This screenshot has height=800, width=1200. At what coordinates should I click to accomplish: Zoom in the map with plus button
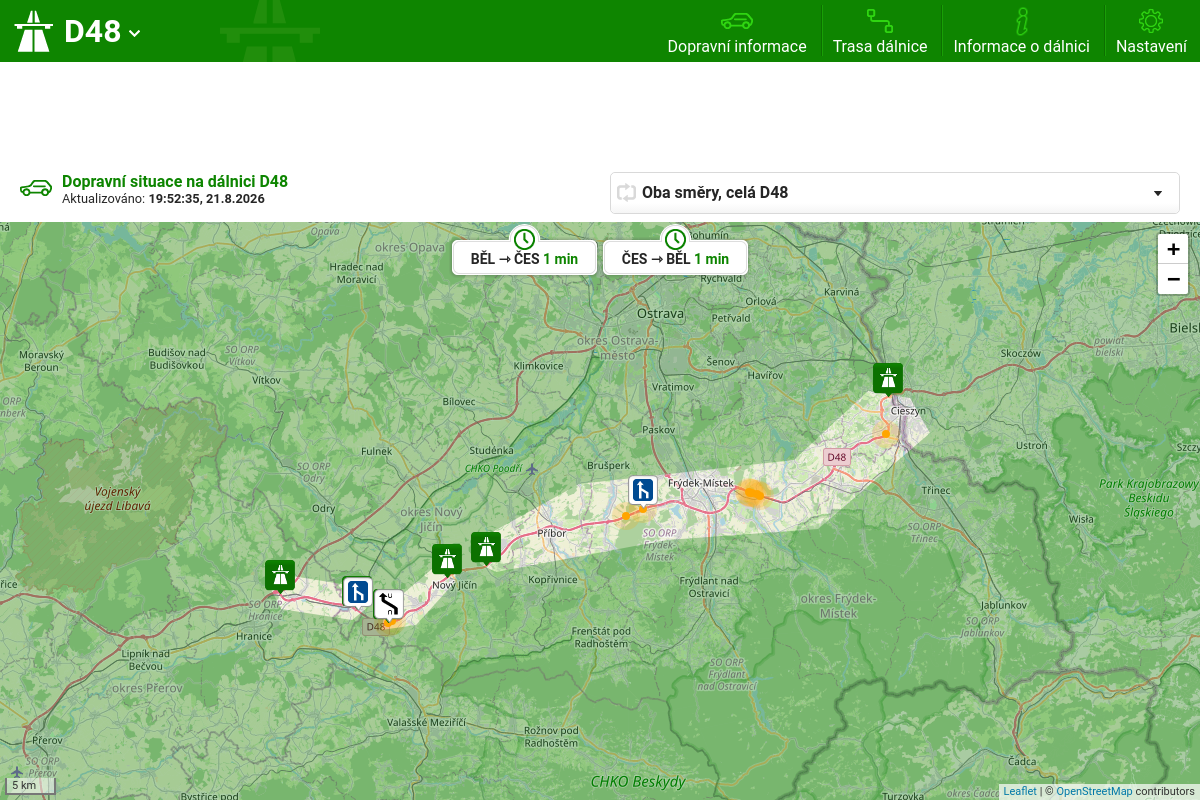(1173, 249)
